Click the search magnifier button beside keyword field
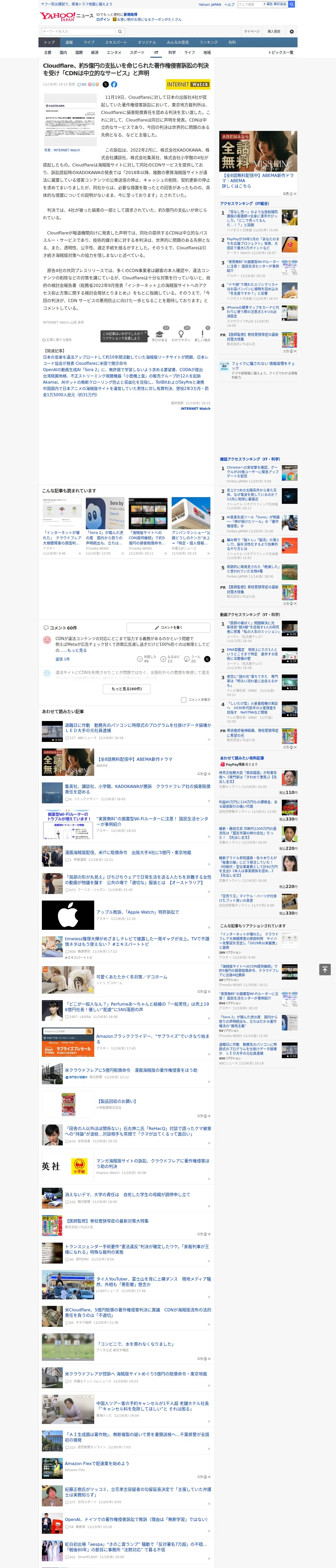The image size is (336, 1568). pos(120,32)
